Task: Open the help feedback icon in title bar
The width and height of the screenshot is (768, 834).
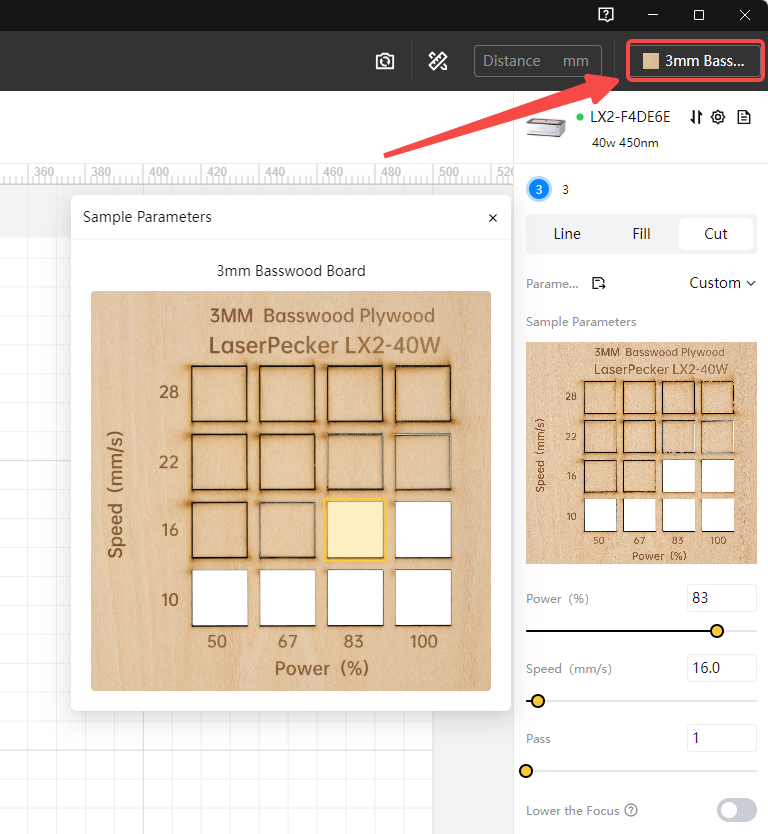Action: 606,15
